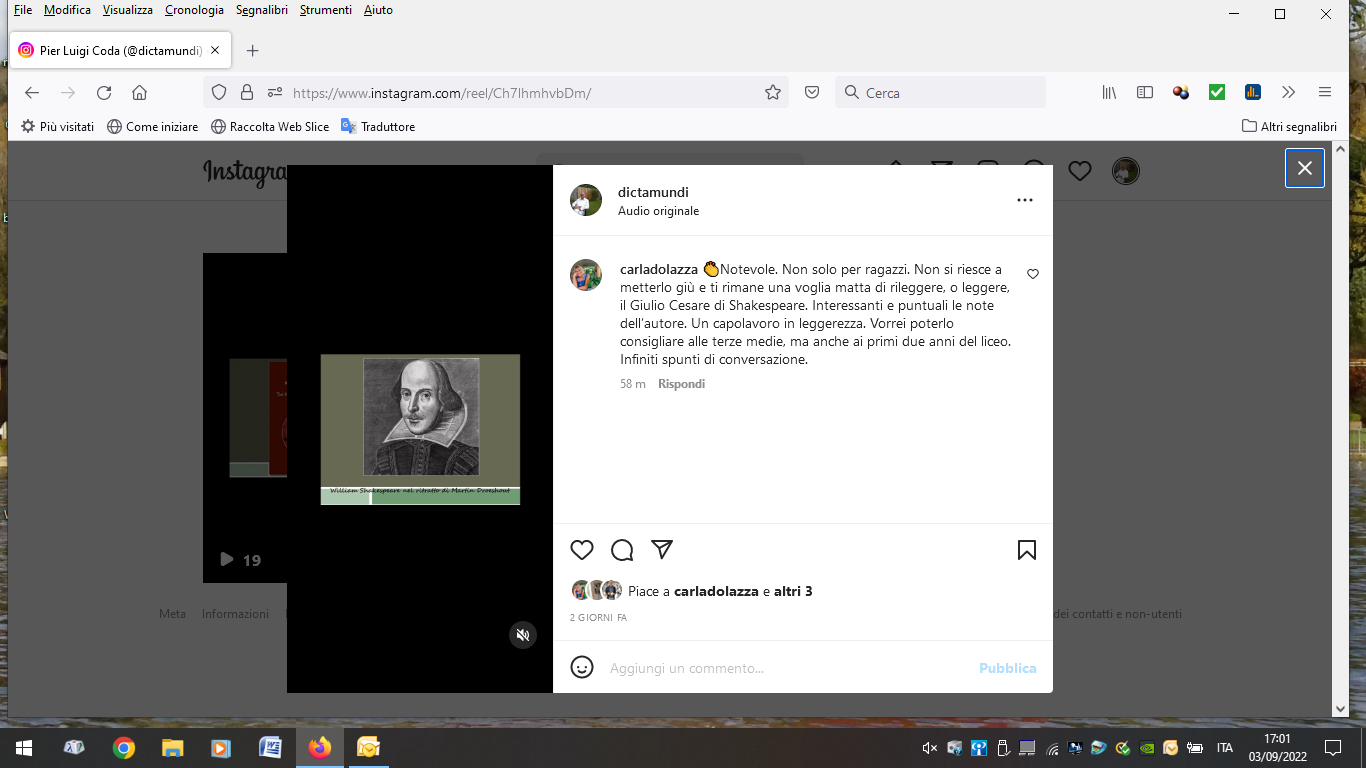Save page to Pocket

(x=812, y=92)
